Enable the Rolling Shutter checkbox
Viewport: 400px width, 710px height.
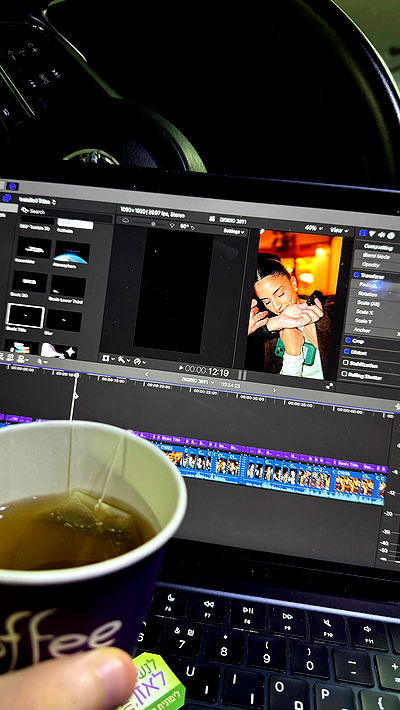(x=345, y=374)
